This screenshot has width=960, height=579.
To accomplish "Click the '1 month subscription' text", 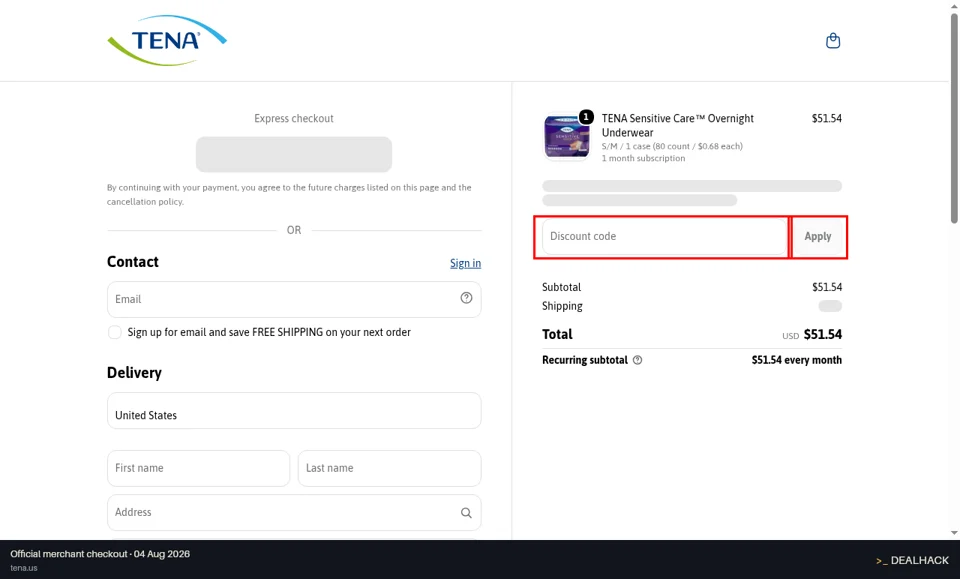I will (643, 158).
